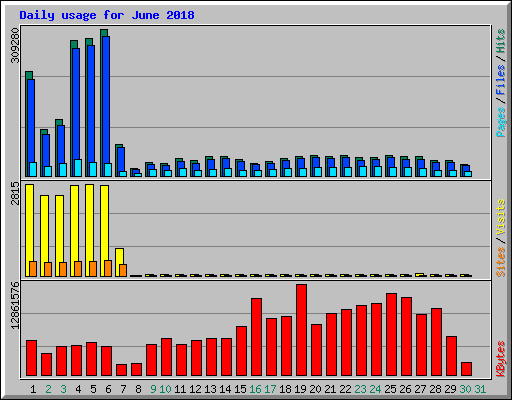Click day 10 on the date axis
512x400 pixels.
(x=165, y=389)
